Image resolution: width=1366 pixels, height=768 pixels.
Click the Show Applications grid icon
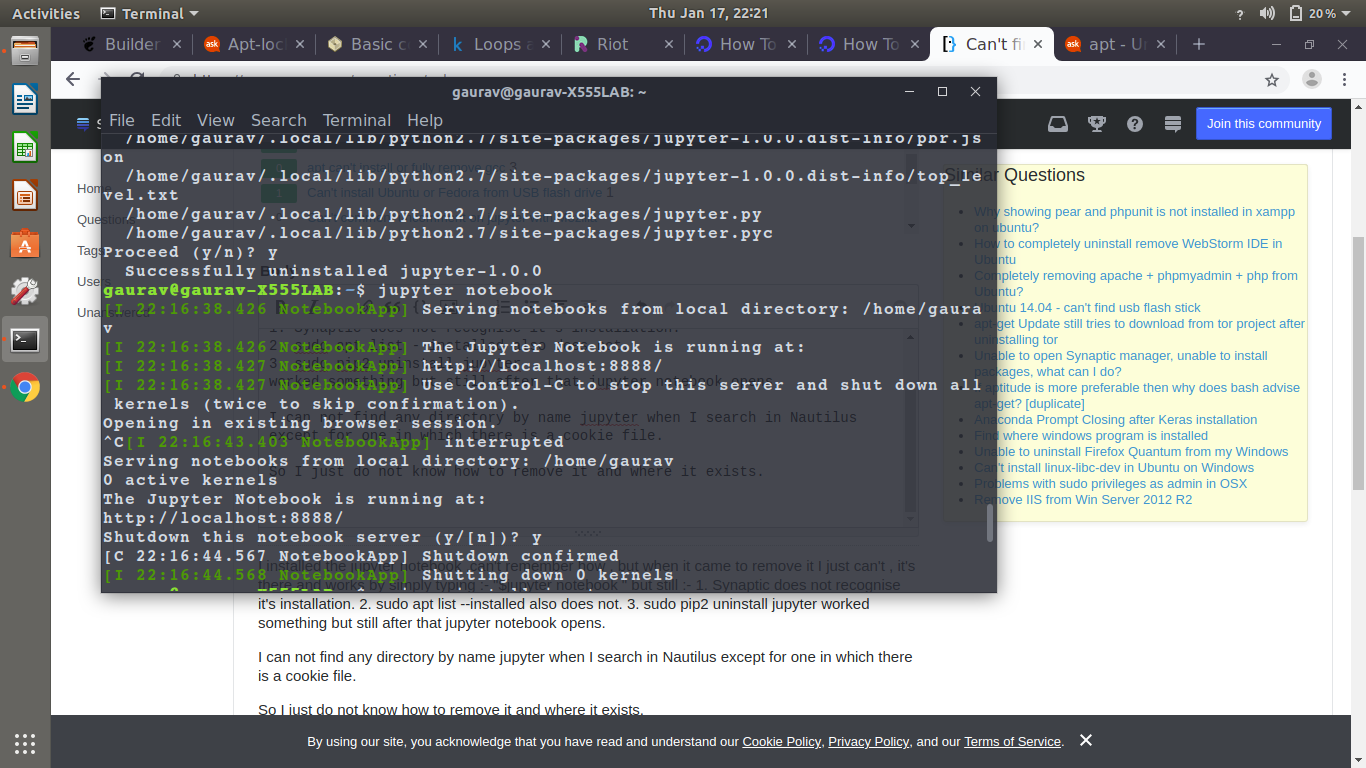25,743
